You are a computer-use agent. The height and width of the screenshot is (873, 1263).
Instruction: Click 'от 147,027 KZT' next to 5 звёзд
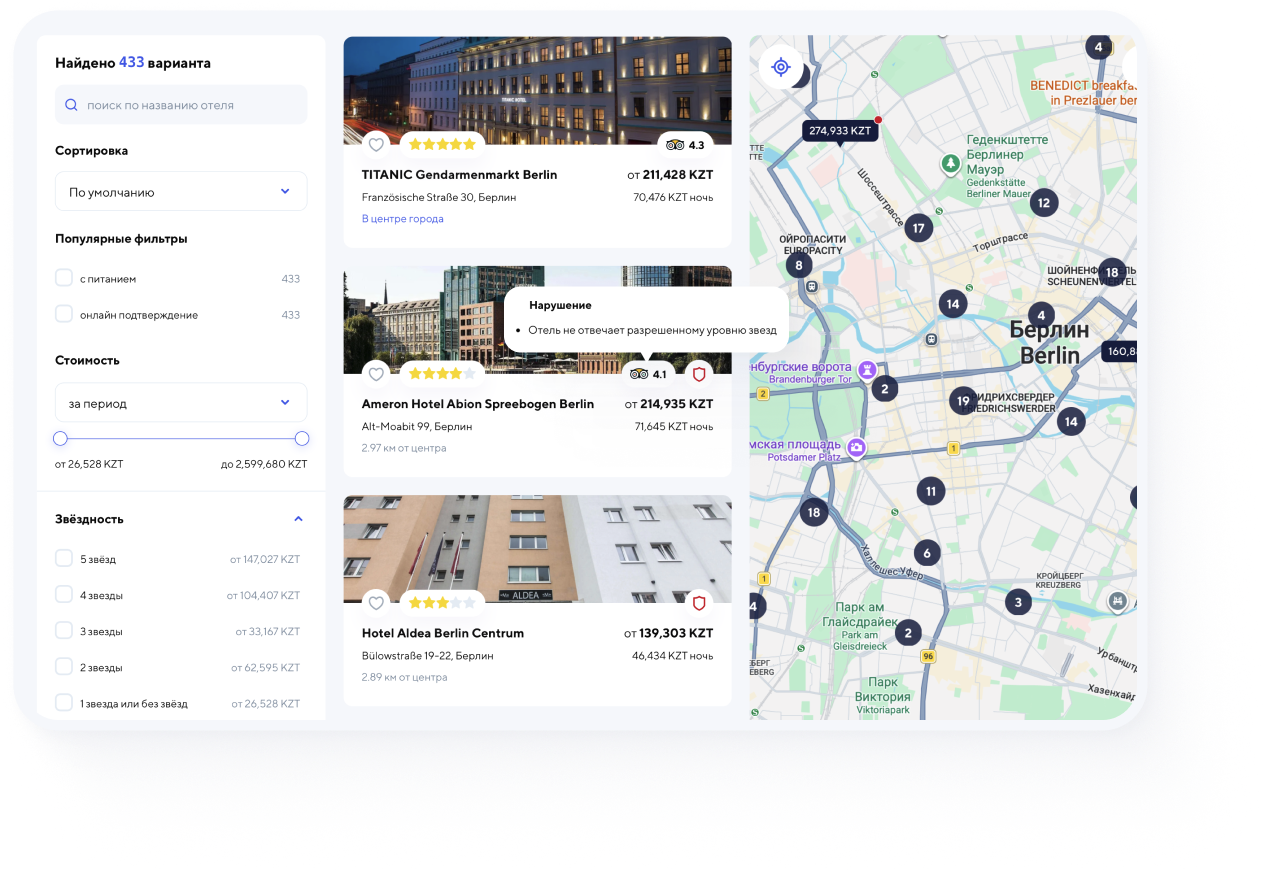(x=265, y=559)
